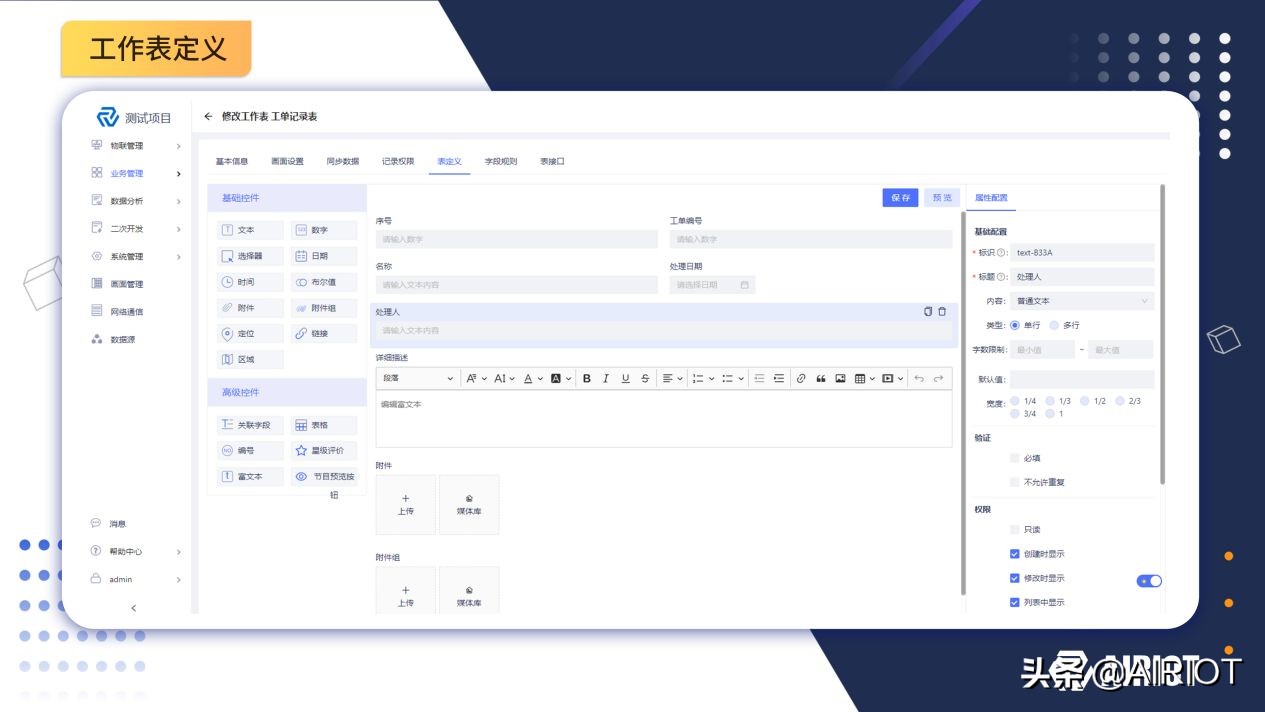The height and width of the screenshot is (712, 1265).
Task: Increase indent in rich text editor
Action: 779,378
